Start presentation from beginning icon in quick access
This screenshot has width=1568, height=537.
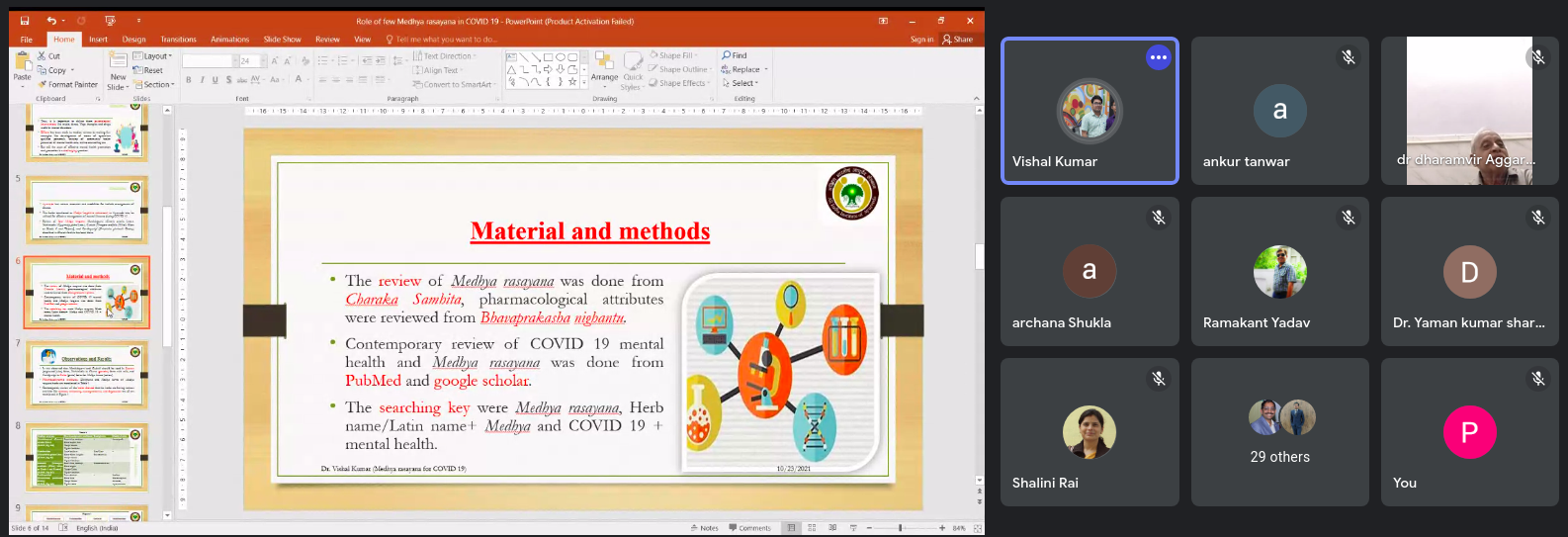[110, 21]
